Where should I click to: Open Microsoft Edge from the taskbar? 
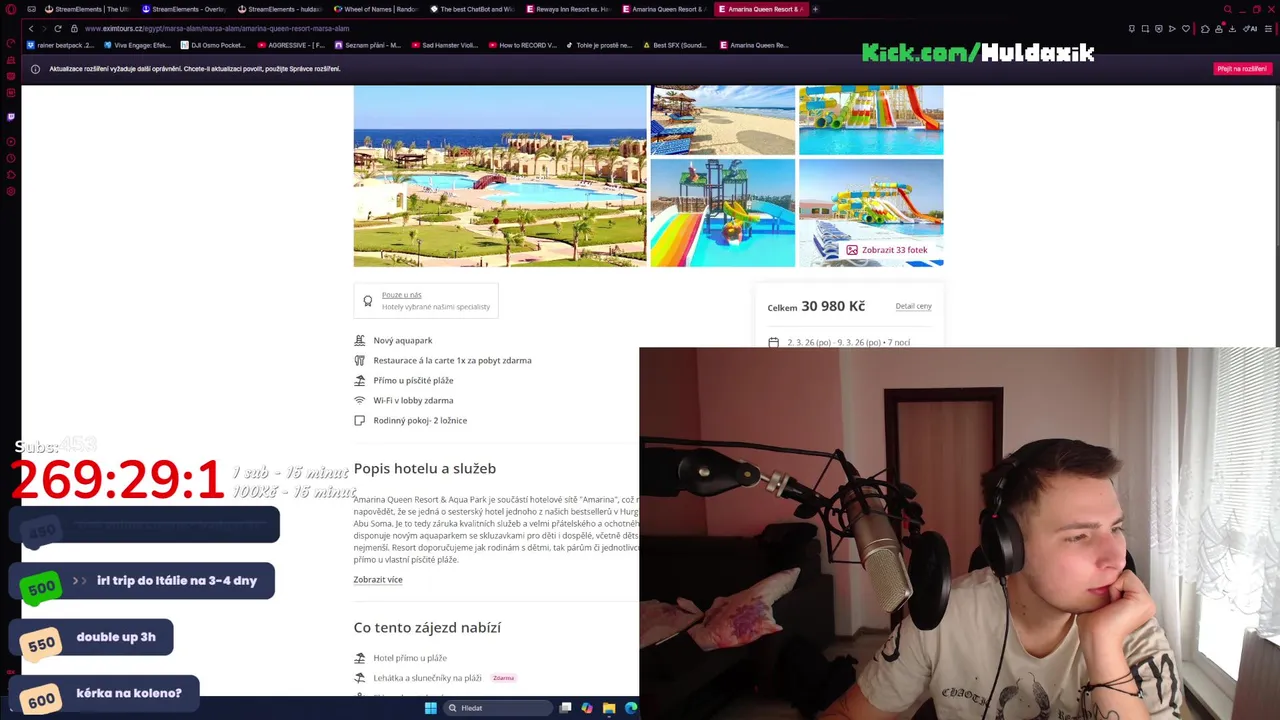[x=631, y=708]
